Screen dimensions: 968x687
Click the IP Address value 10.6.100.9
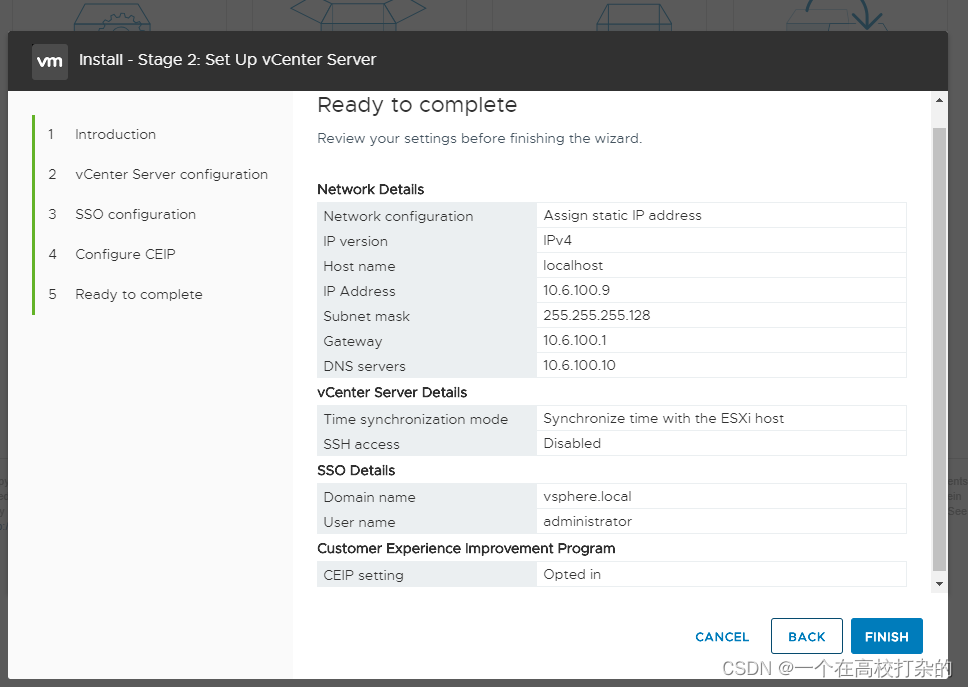(x=574, y=290)
